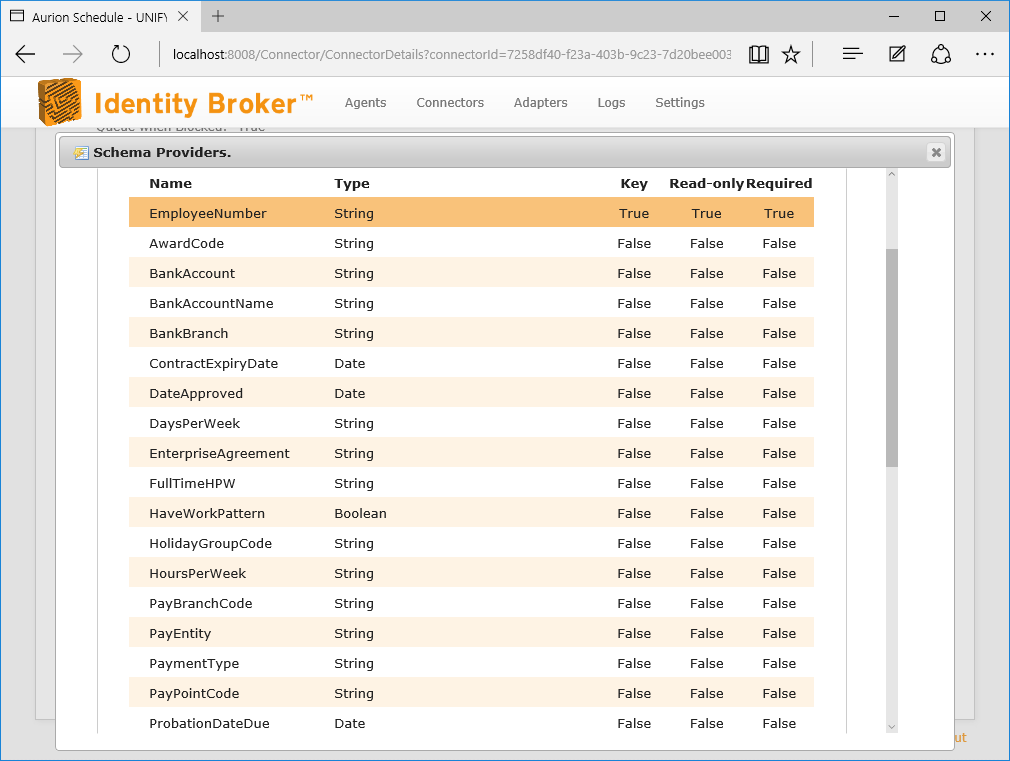Open browser more actions ellipsis menu
The image size is (1010, 761).
pos(985,54)
